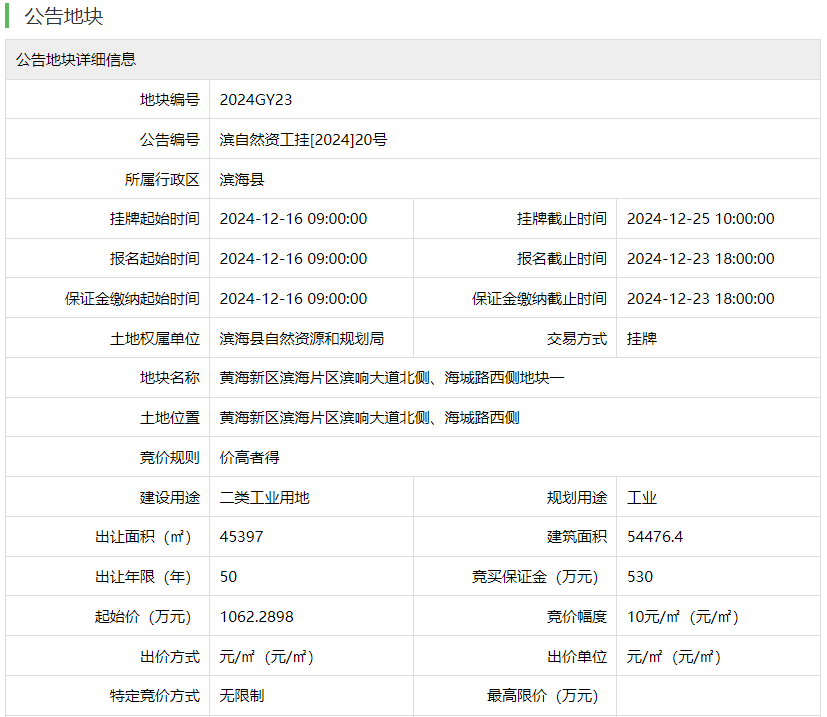The width and height of the screenshot is (827, 717).
Task: Select the 出价方式 value 元/㎡
Action: [267, 657]
